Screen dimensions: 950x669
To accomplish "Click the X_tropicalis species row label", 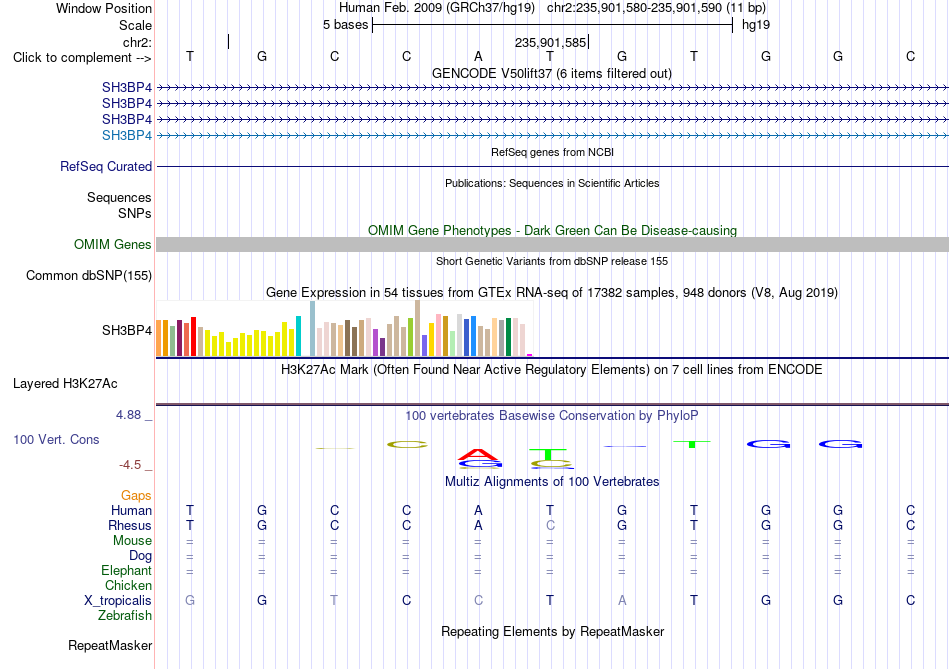I will click(118, 601).
